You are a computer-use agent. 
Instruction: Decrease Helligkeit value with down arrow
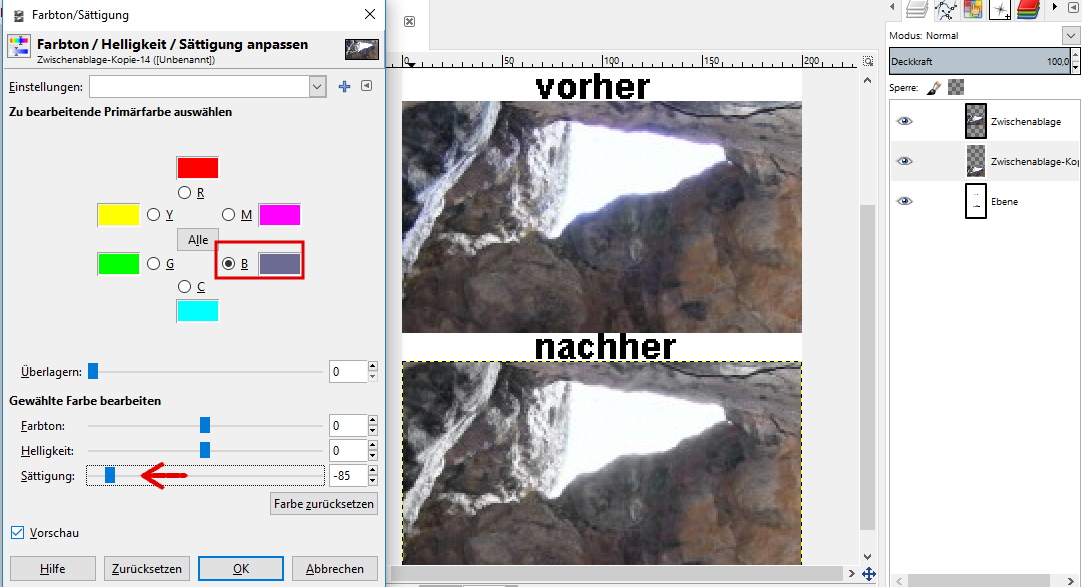point(373,455)
